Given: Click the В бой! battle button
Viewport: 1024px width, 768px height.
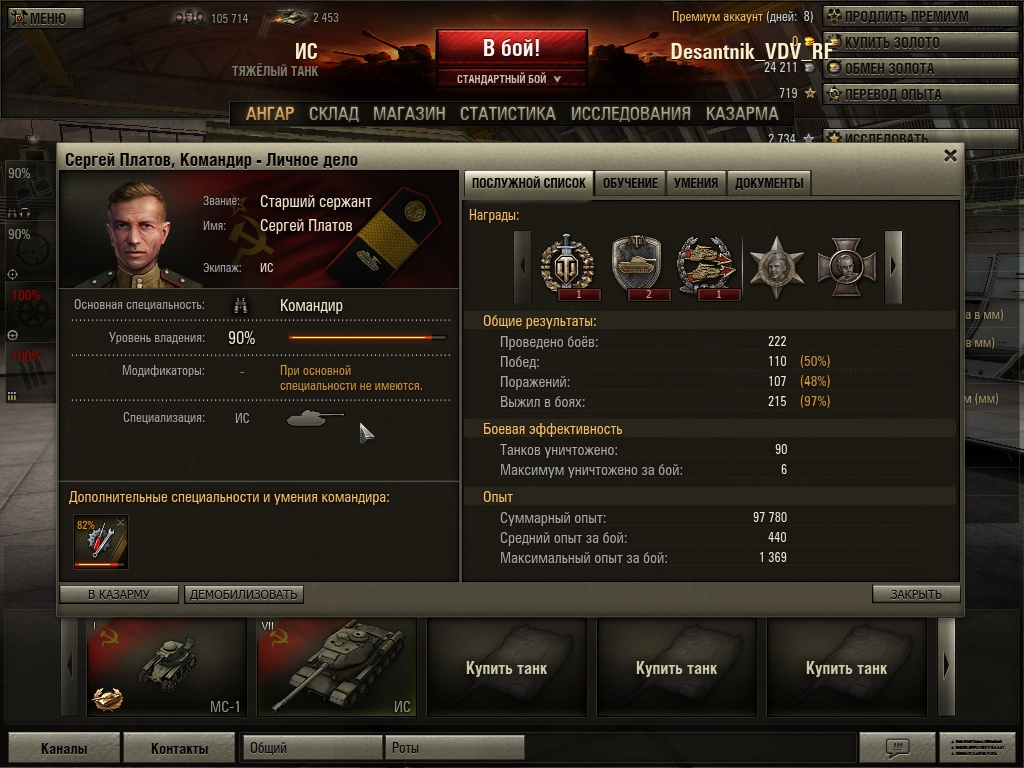Looking at the screenshot, I should coord(511,48).
